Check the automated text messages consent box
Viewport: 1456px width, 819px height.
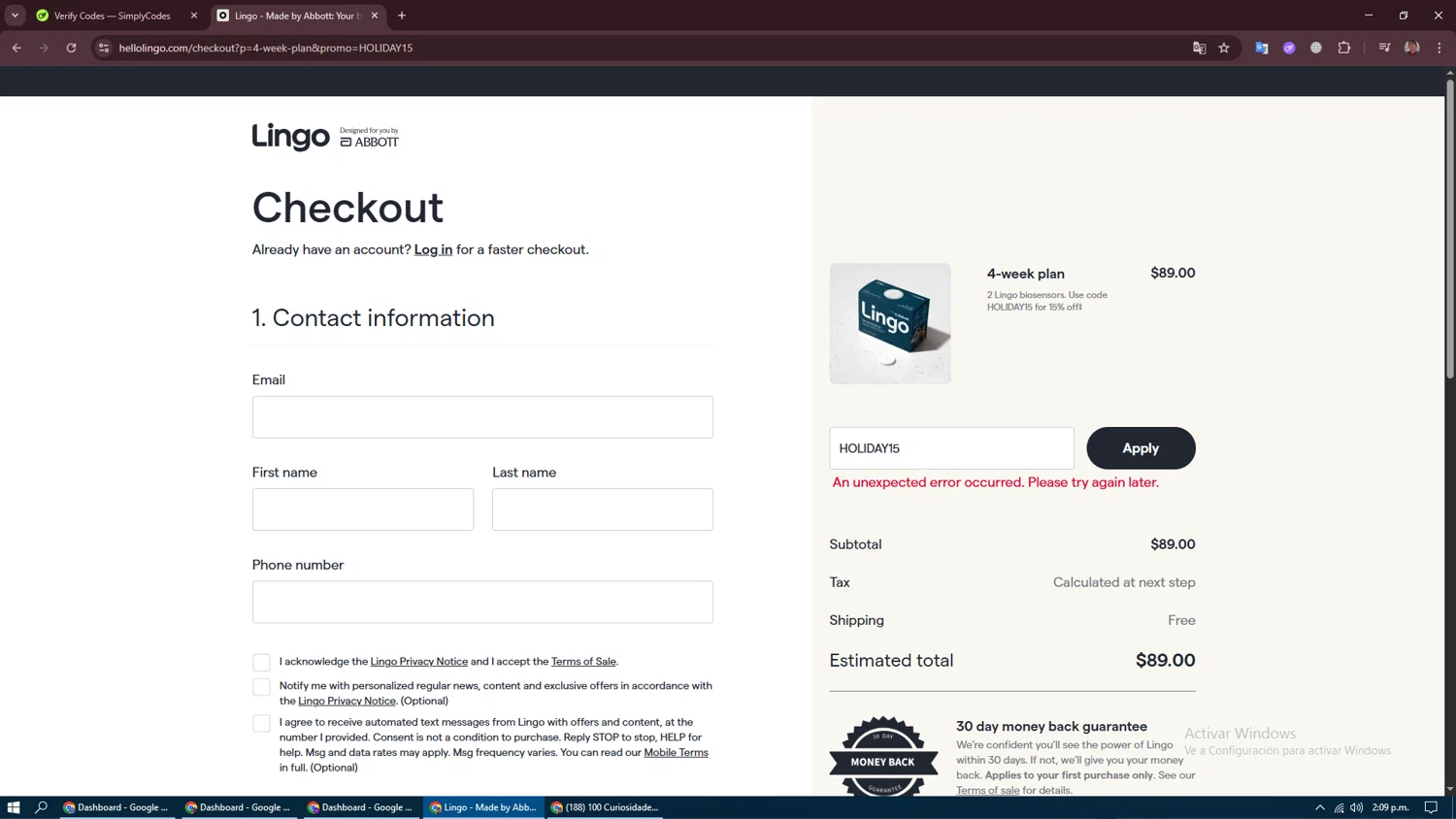(261, 723)
